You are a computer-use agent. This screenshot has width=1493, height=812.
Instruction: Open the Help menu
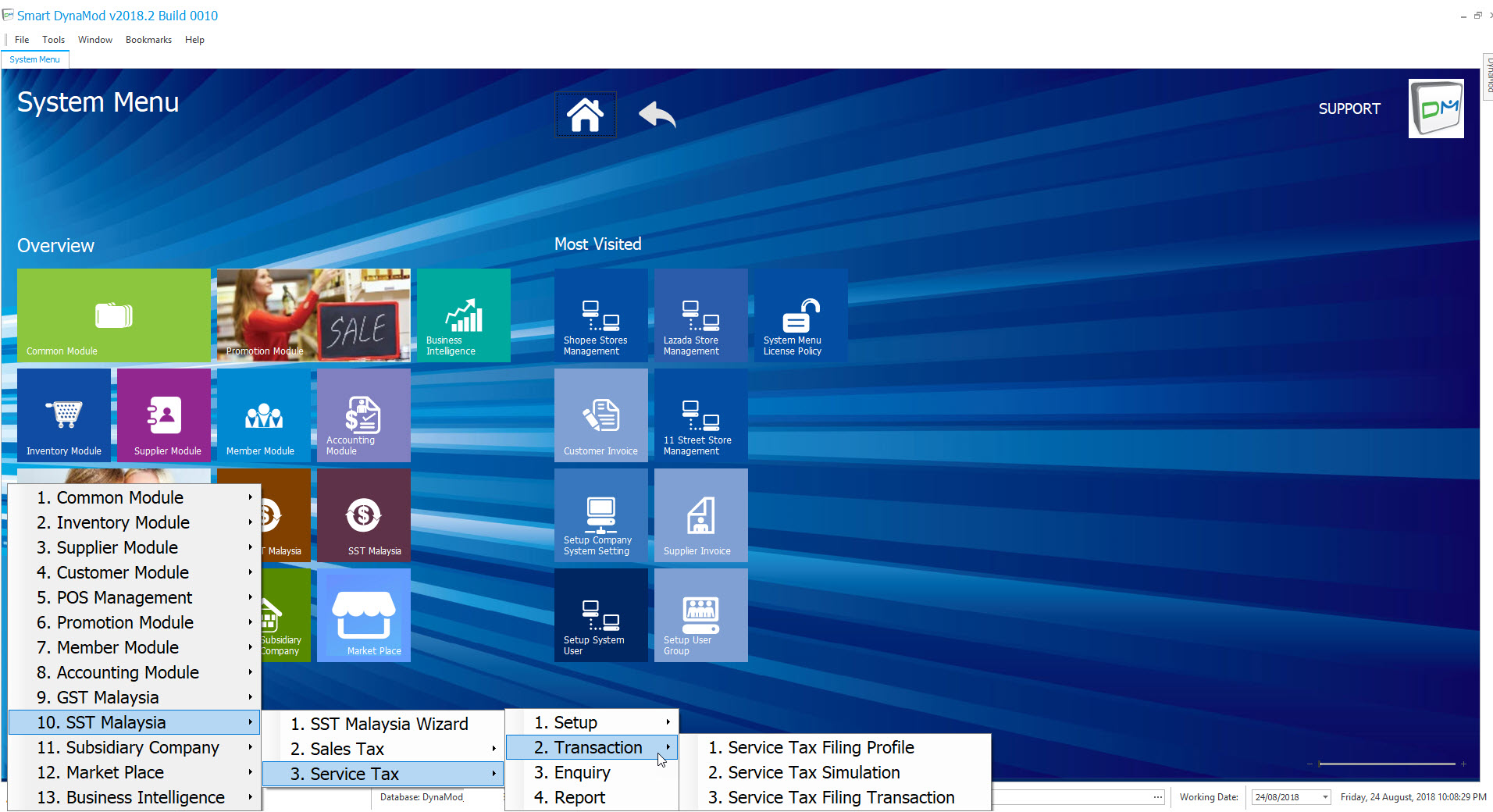194,40
